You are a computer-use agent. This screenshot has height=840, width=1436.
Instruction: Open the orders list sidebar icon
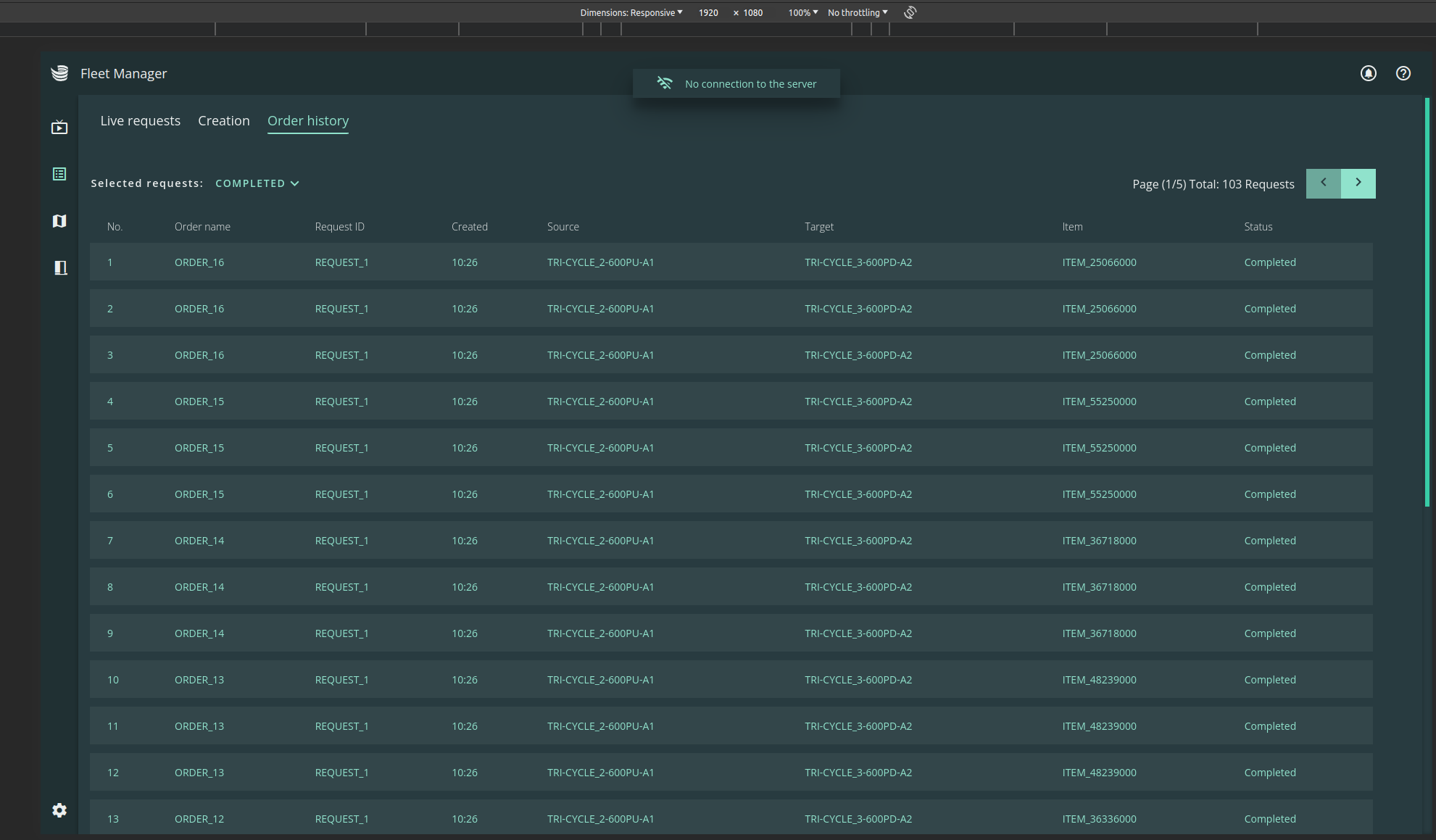[x=59, y=174]
